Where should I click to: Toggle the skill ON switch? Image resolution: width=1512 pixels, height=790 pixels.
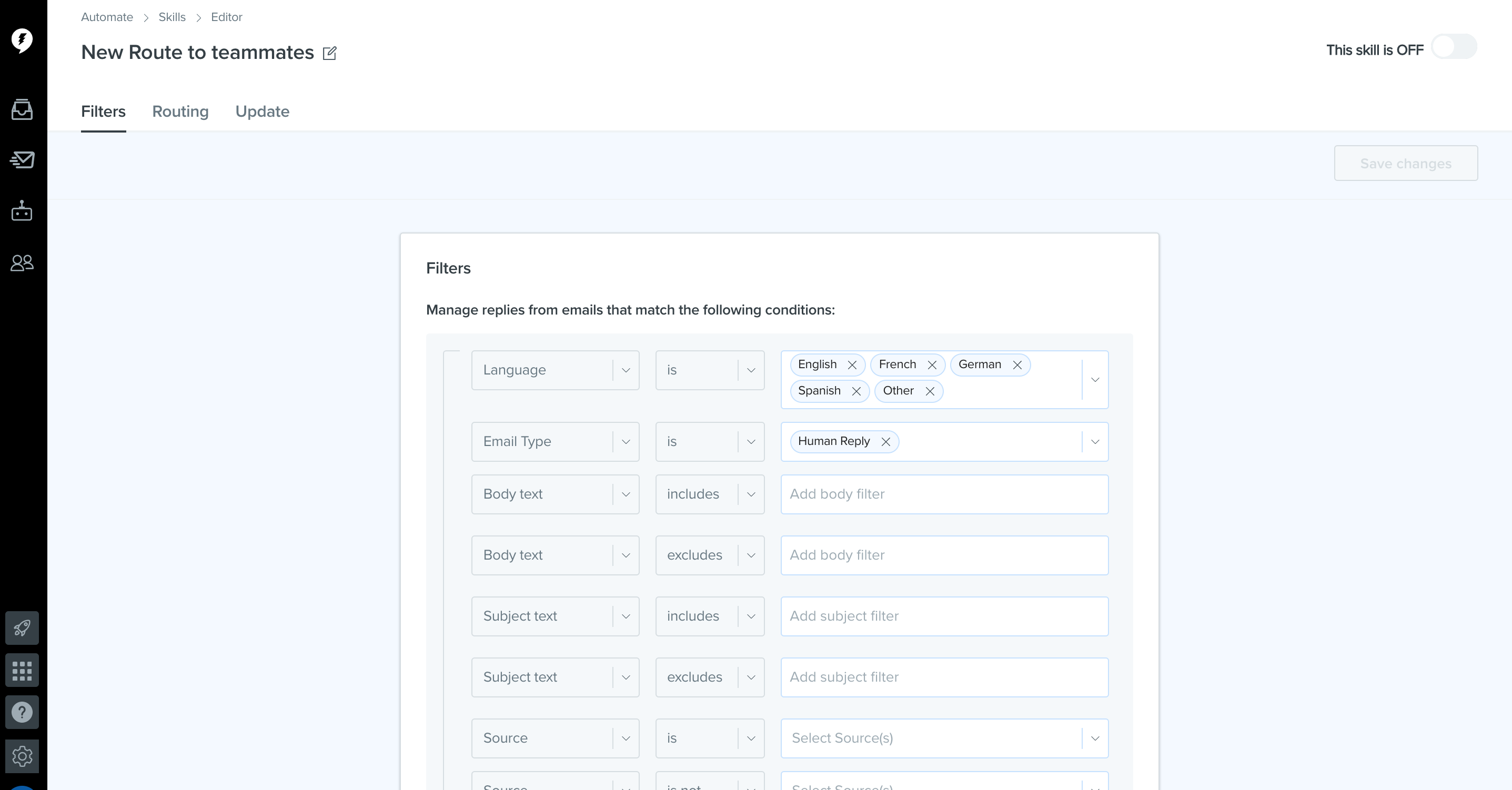click(x=1454, y=47)
